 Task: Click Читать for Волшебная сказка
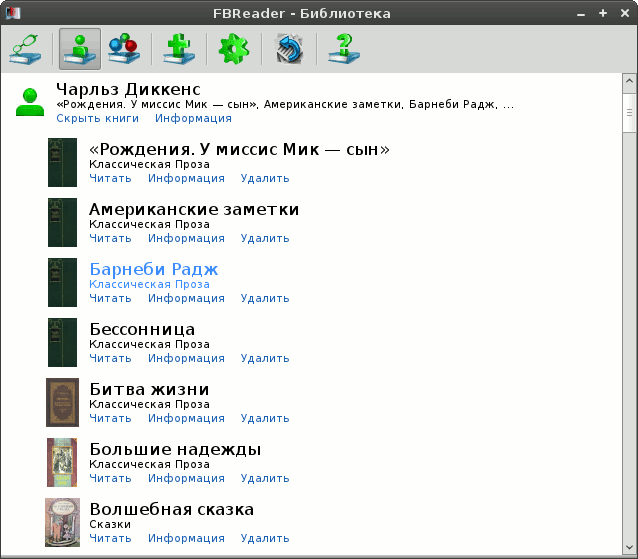tap(110, 538)
